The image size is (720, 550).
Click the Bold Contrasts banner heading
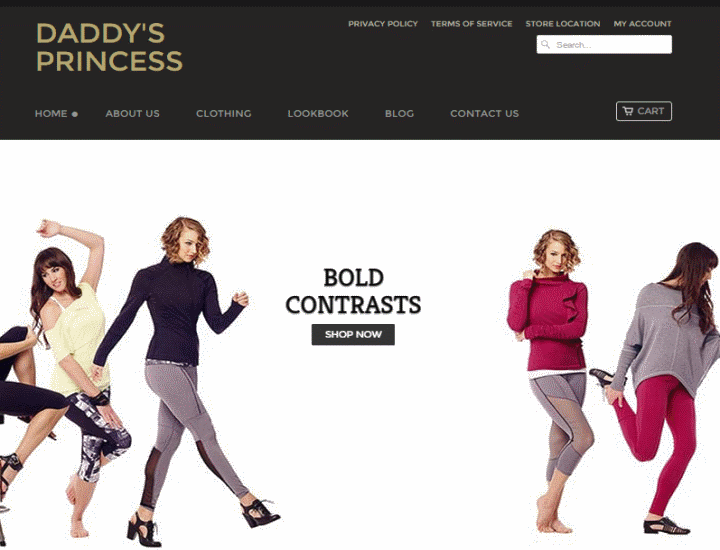(x=353, y=291)
